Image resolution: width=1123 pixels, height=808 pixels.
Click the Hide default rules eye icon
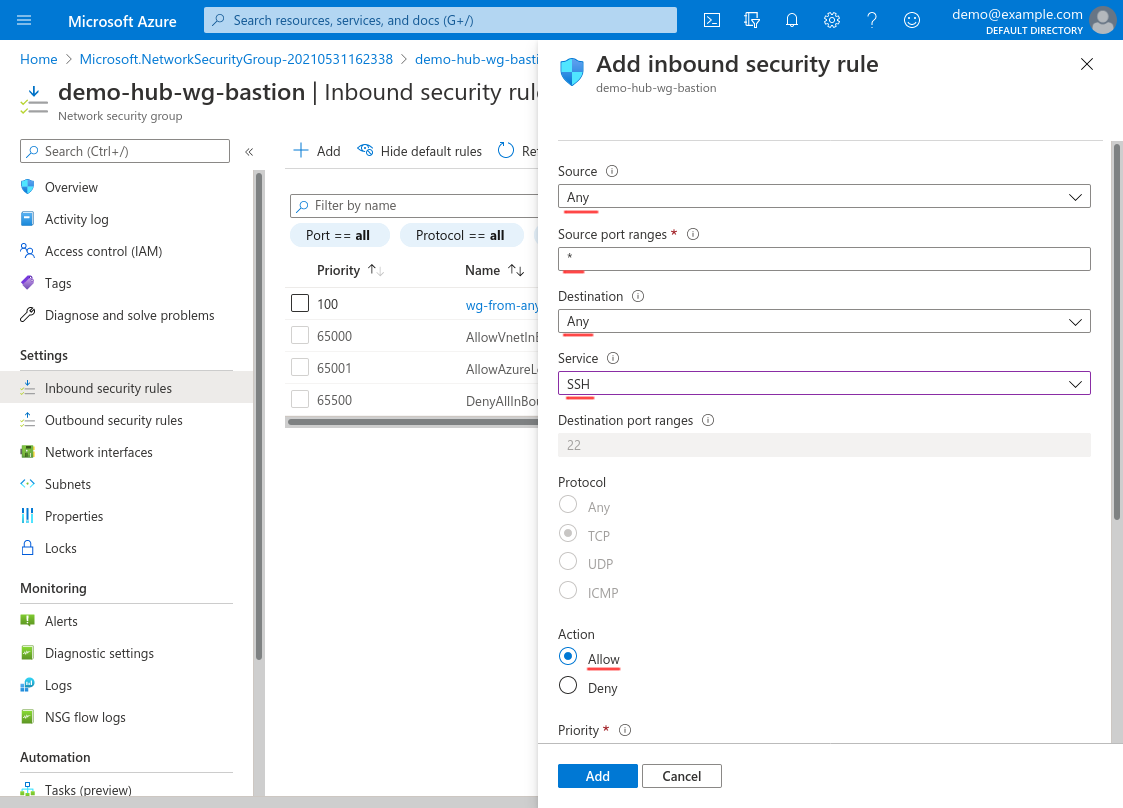(x=365, y=150)
